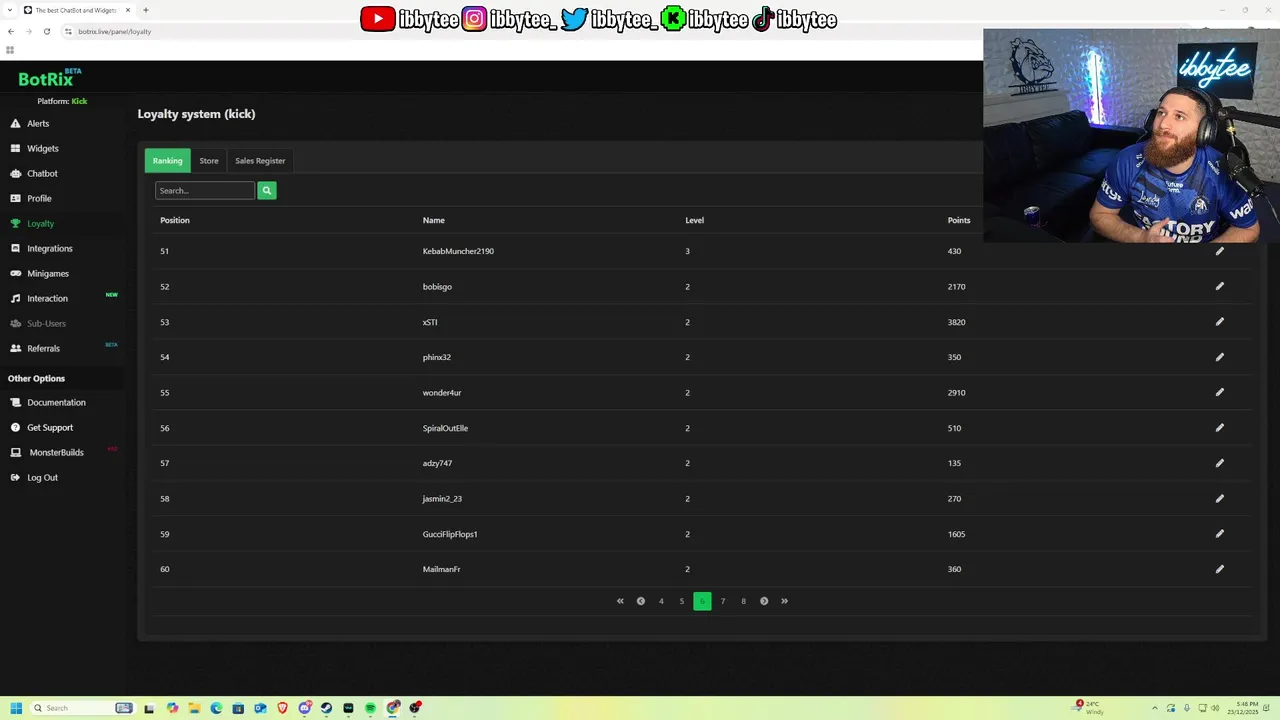Click the name GucciFlipFlops1

coord(450,534)
